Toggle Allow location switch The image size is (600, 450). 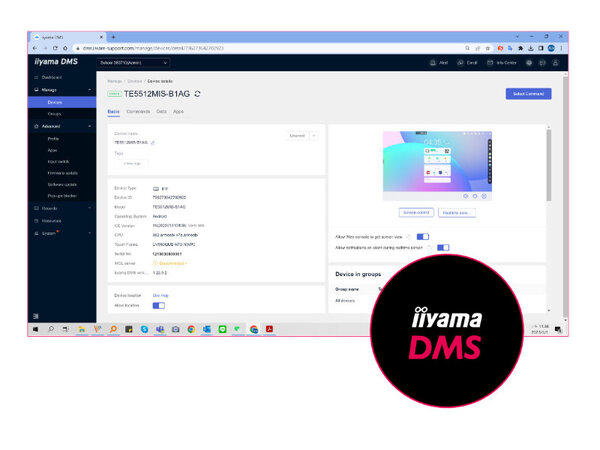(158, 306)
